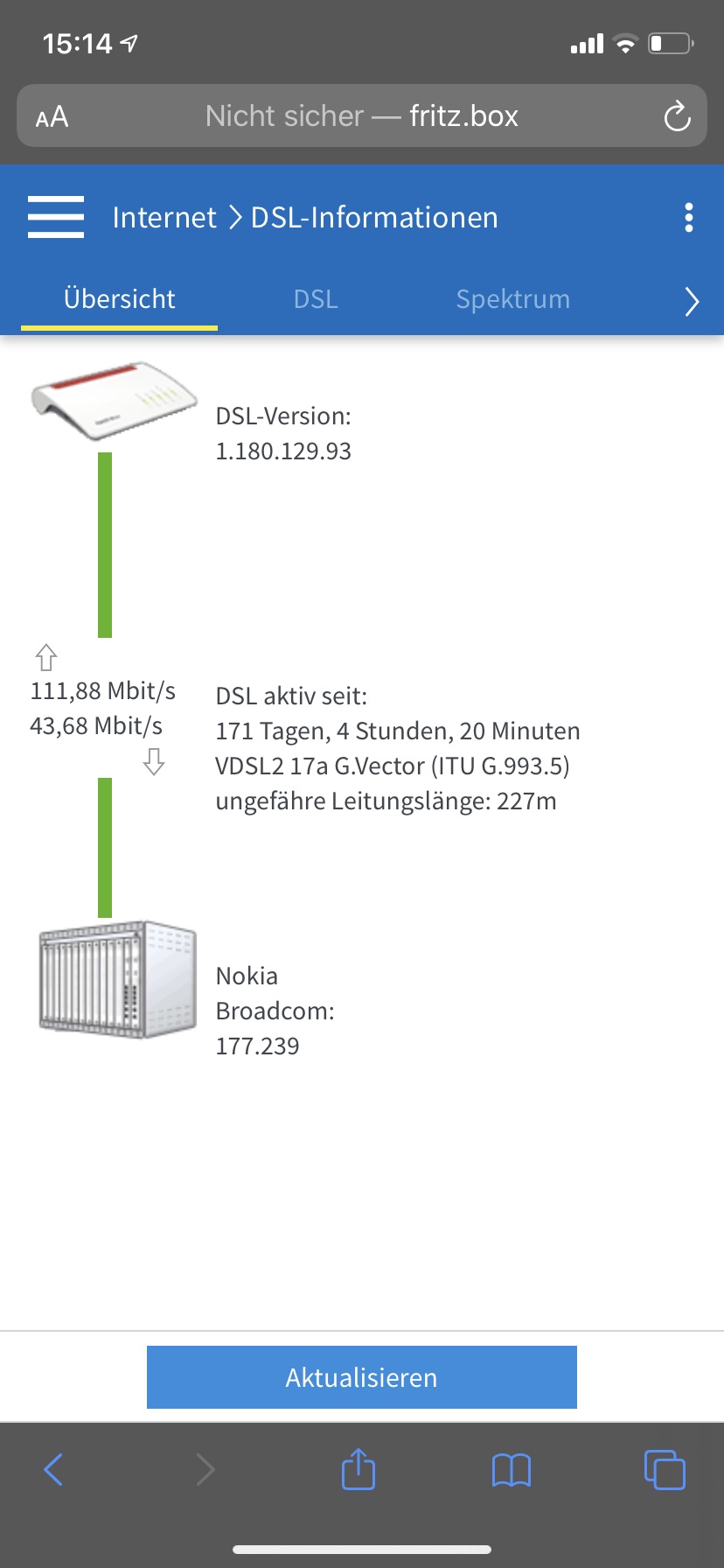Open the Safari tabs overview icon

665,1469
